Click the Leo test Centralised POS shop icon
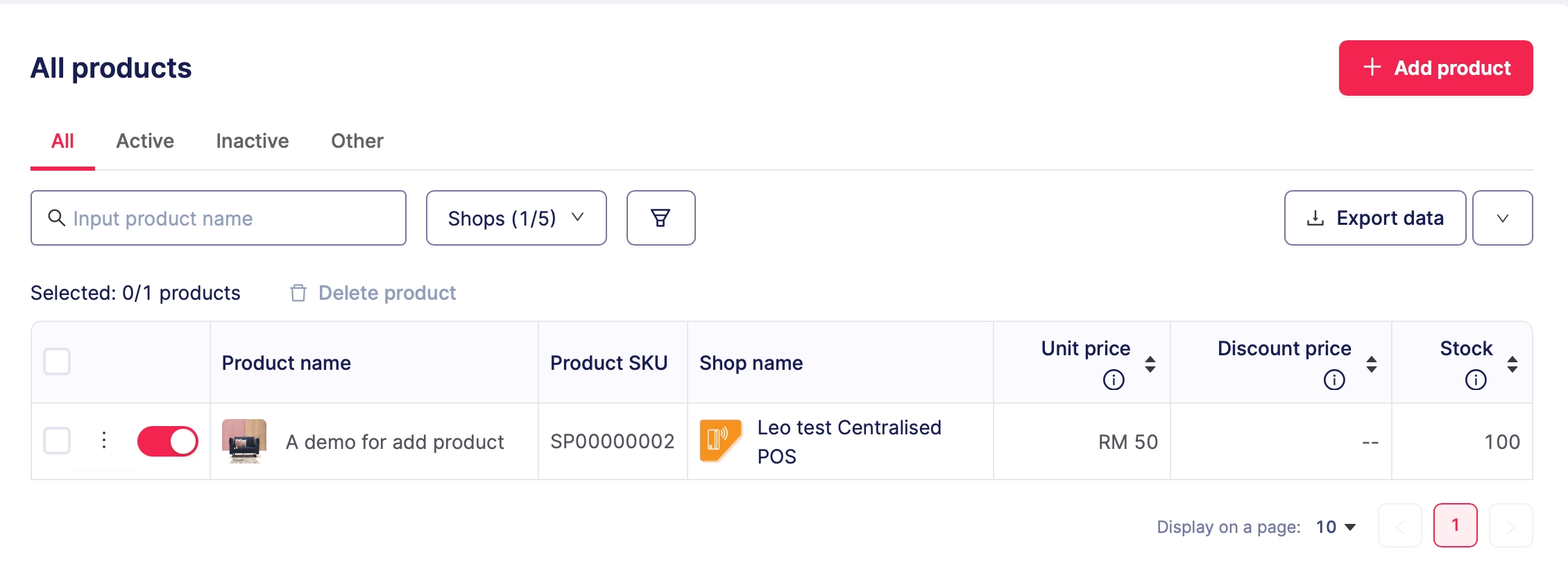Screen dimensions: 1568x569 pos(721,441)
